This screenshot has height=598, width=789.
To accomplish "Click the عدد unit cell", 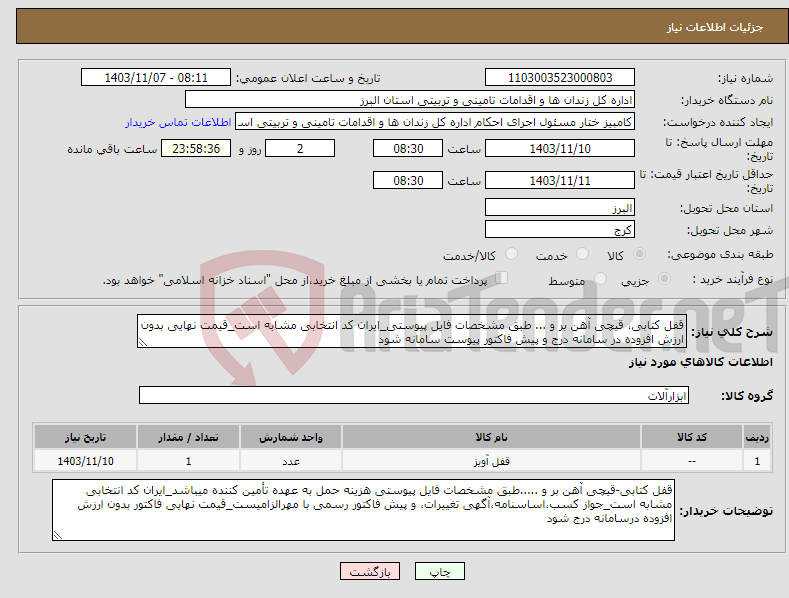I will (291, 461).
